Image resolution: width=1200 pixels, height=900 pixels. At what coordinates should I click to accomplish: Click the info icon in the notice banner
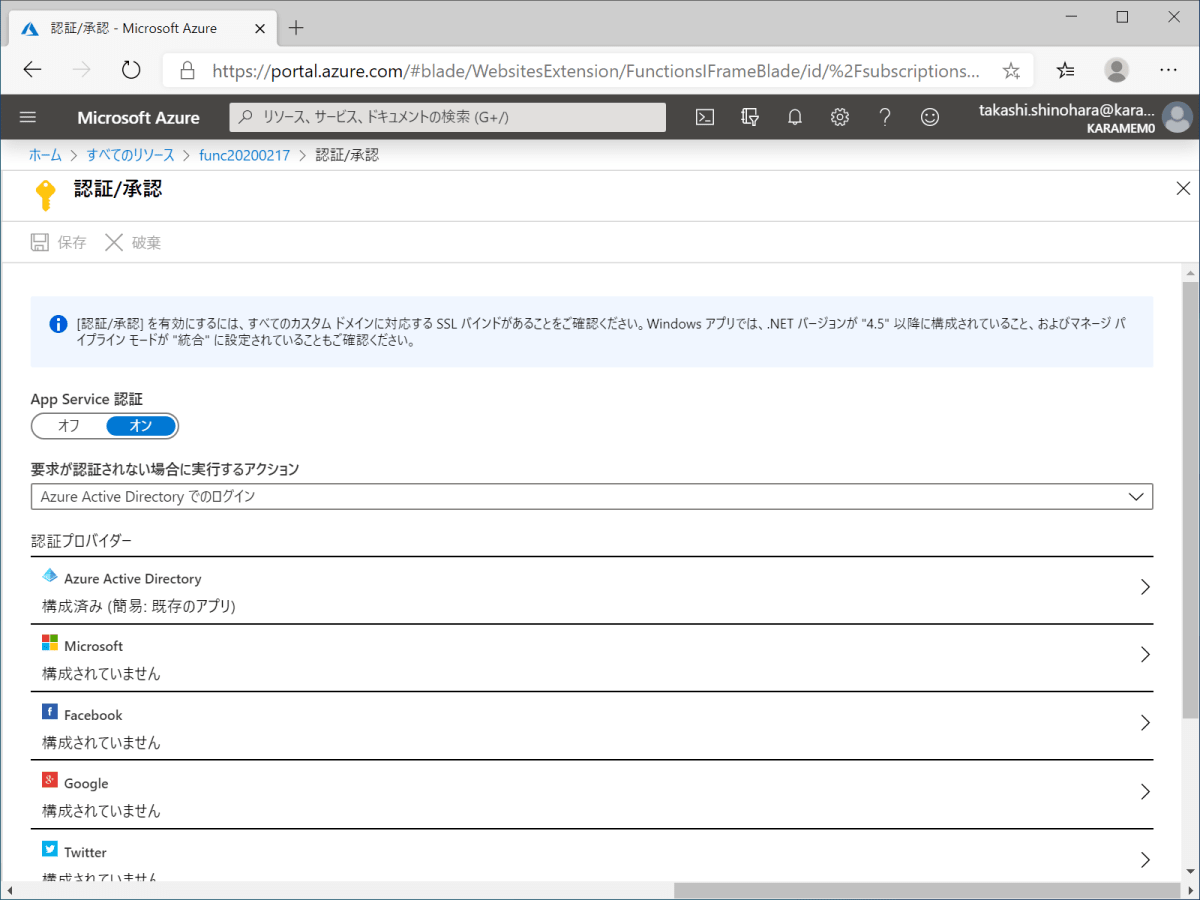[x=58, y=324]
